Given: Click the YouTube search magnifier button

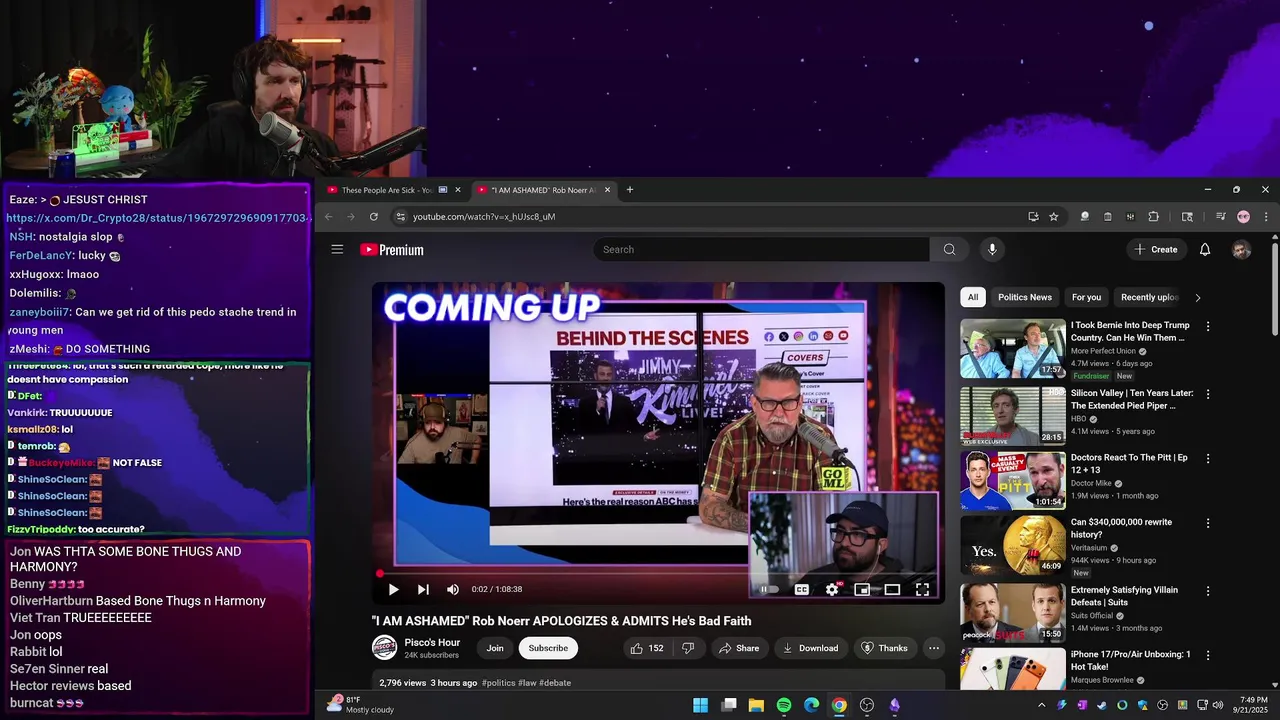Looking at the screenshot, I should tap(949, 249).
